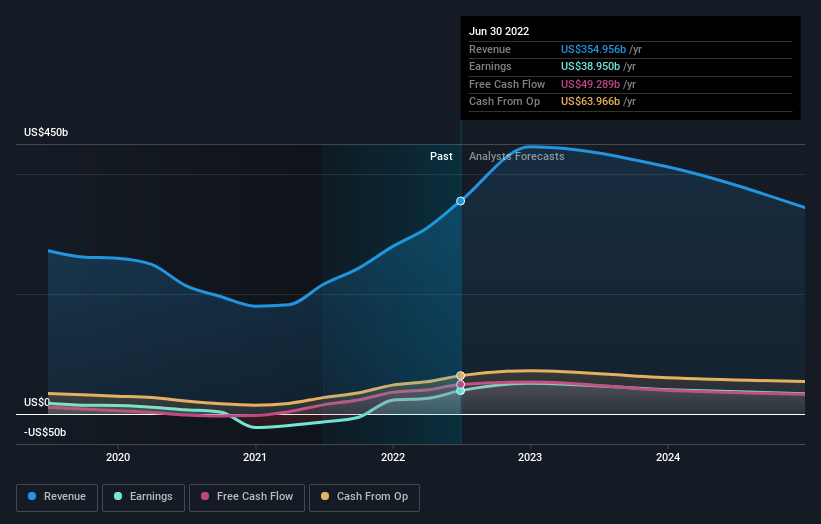This screenshot has width=821, height=524.
Task: Click the Cash From Op tooltip row label
Action: [504, 102]
